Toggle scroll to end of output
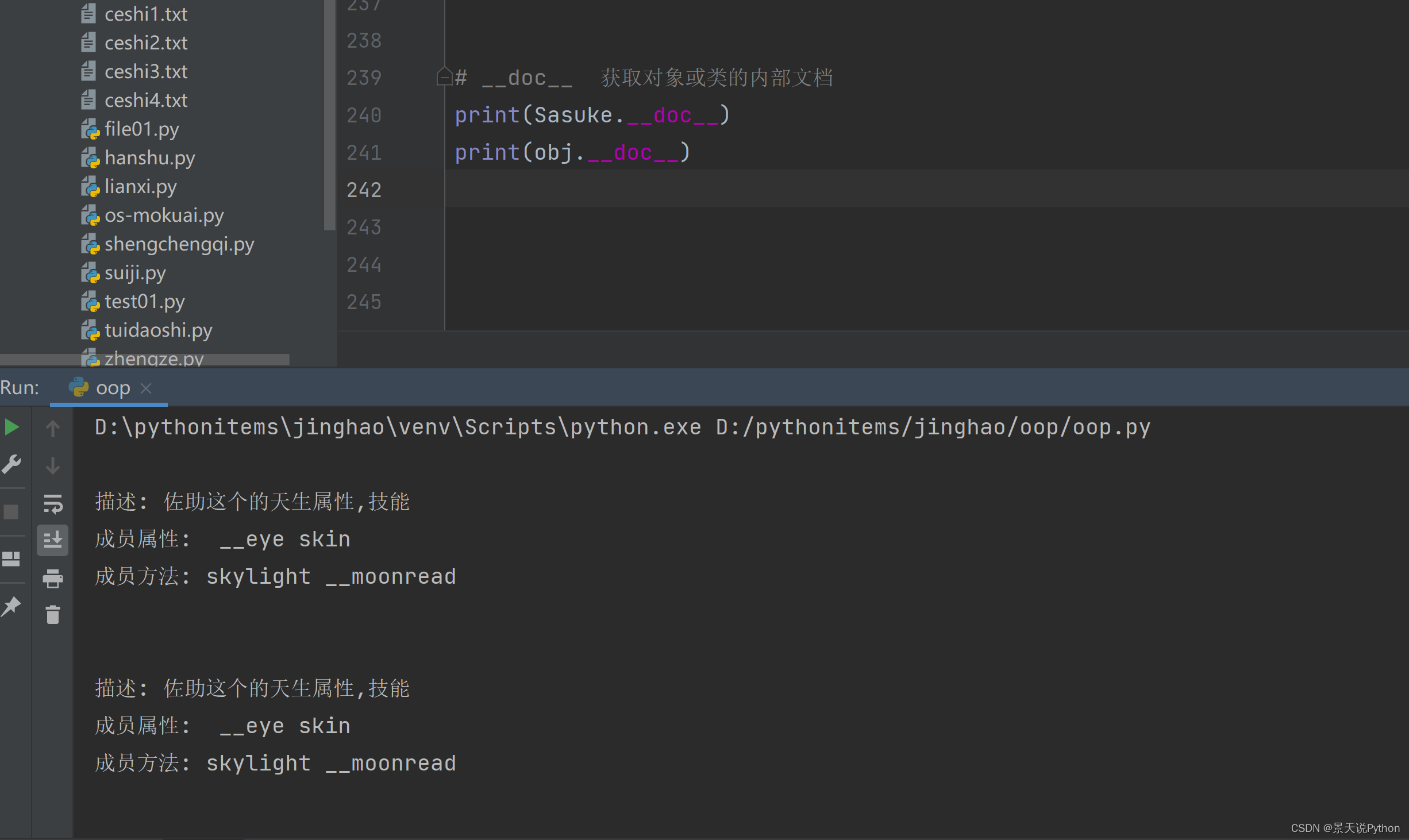Image resolution: width=1409 pixels, height=840 pixels. coord(53,540)
